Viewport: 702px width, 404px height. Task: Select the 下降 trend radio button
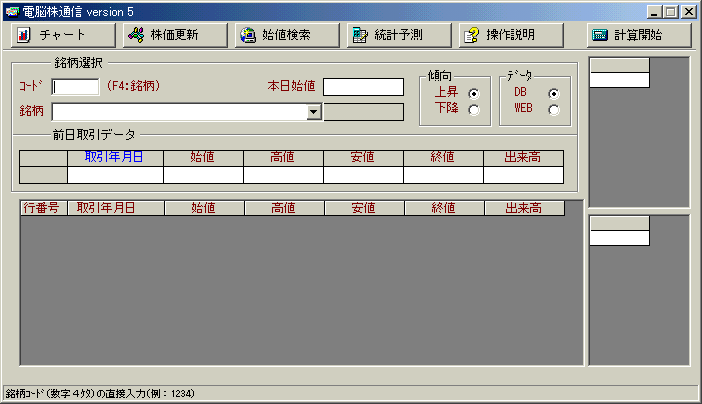pos(474,110)
